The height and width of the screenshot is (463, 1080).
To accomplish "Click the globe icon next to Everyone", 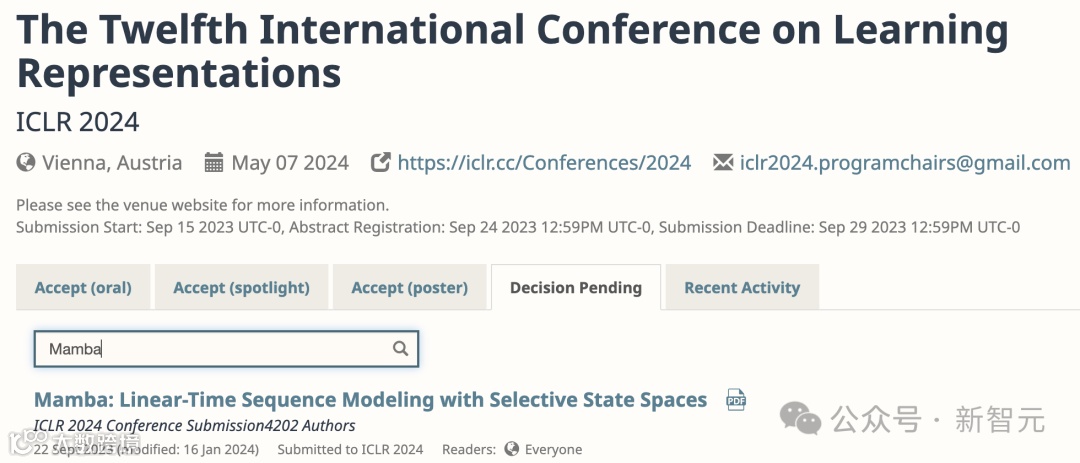I will point(512,449).
